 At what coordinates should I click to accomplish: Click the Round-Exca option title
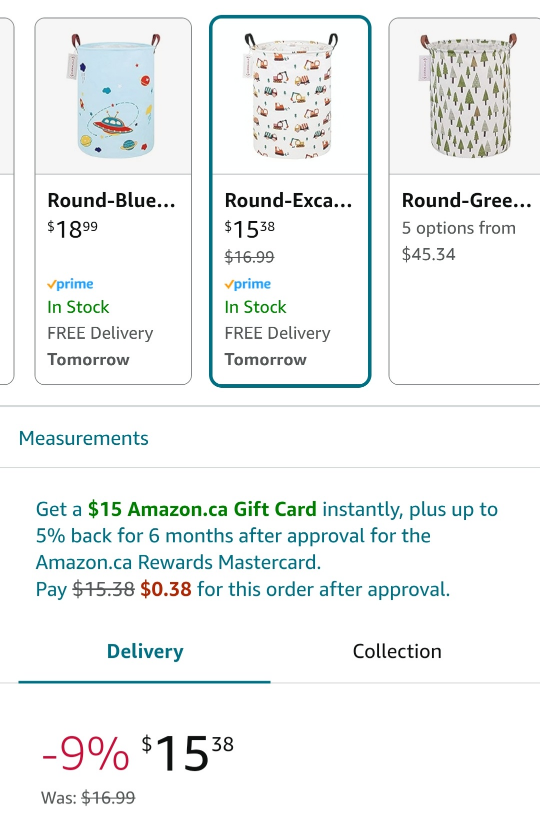(289, 200)
